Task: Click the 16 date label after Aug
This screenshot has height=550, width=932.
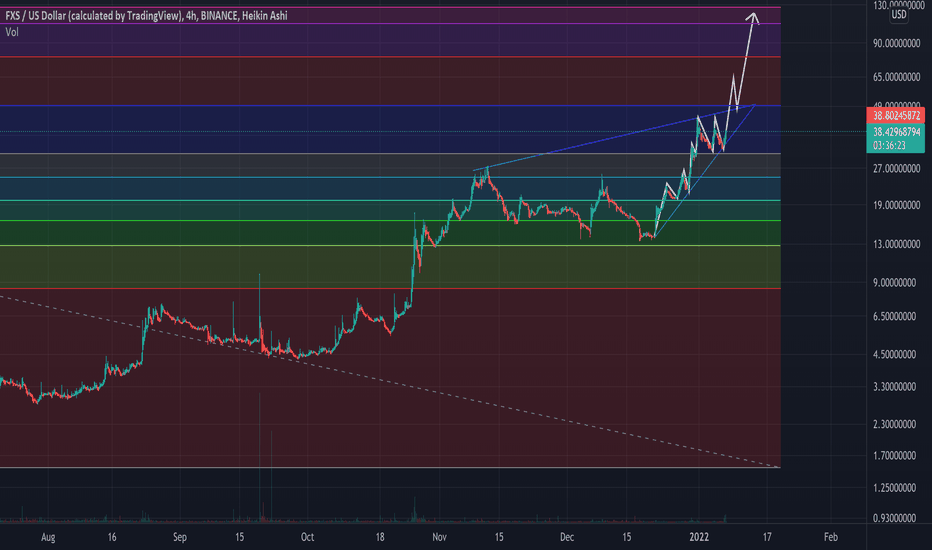Action: 112,538
